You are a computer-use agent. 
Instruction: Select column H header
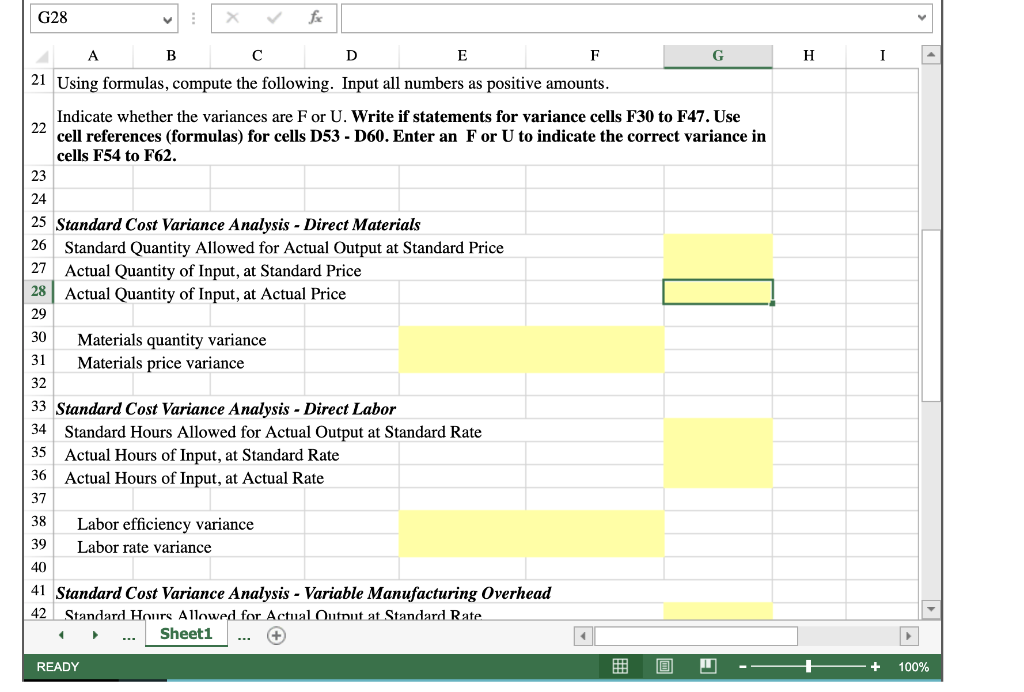(809, 56)
